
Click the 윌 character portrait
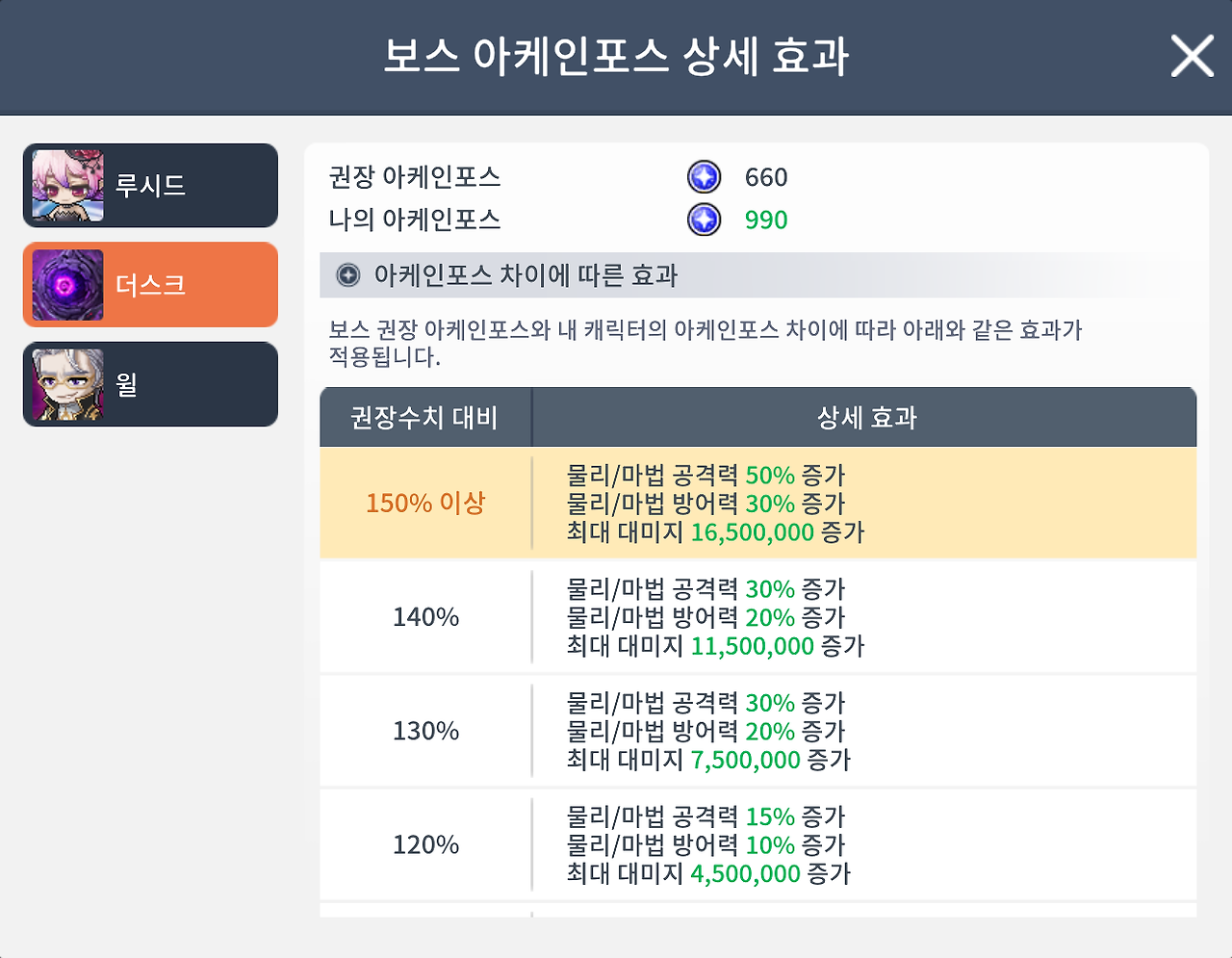[x=67, y=384]
